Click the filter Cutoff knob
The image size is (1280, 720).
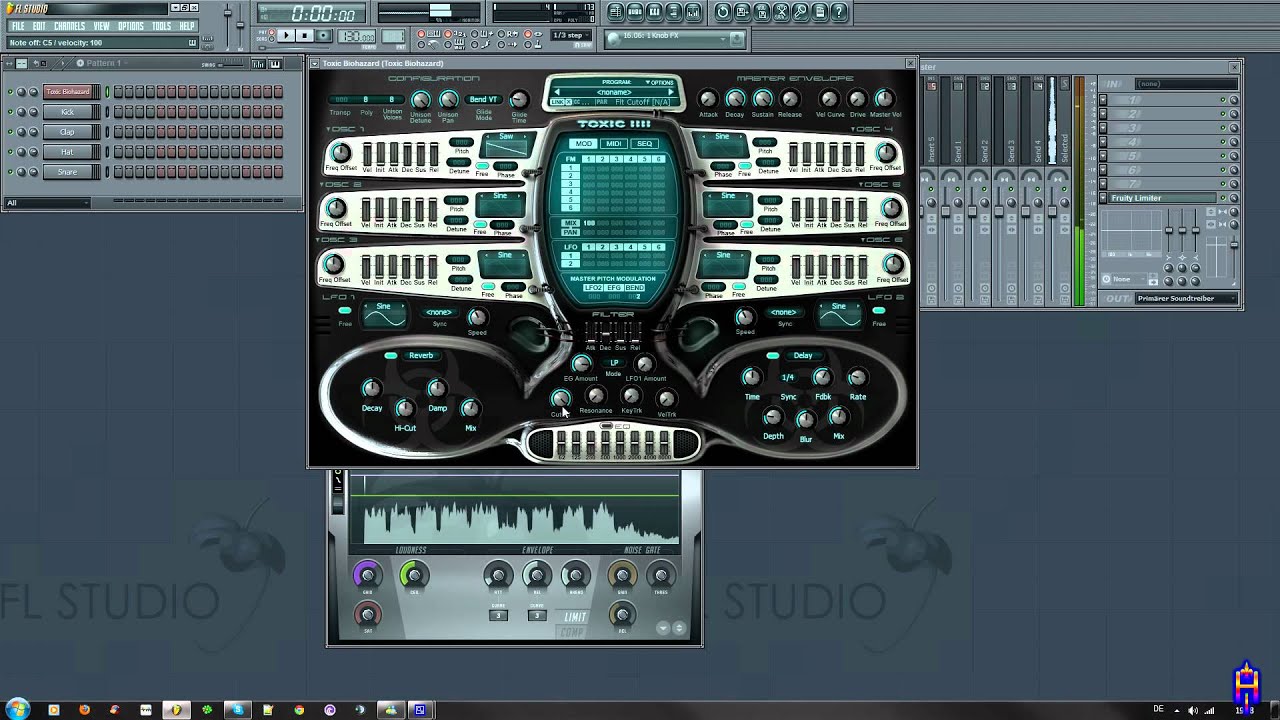[x=560, y=398]
